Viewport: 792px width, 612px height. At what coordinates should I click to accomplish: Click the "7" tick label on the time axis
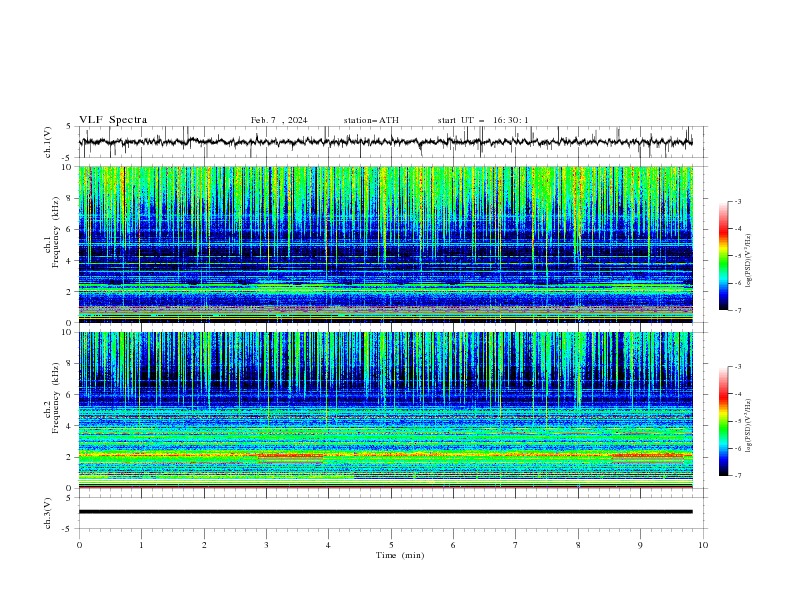[516, 545]
